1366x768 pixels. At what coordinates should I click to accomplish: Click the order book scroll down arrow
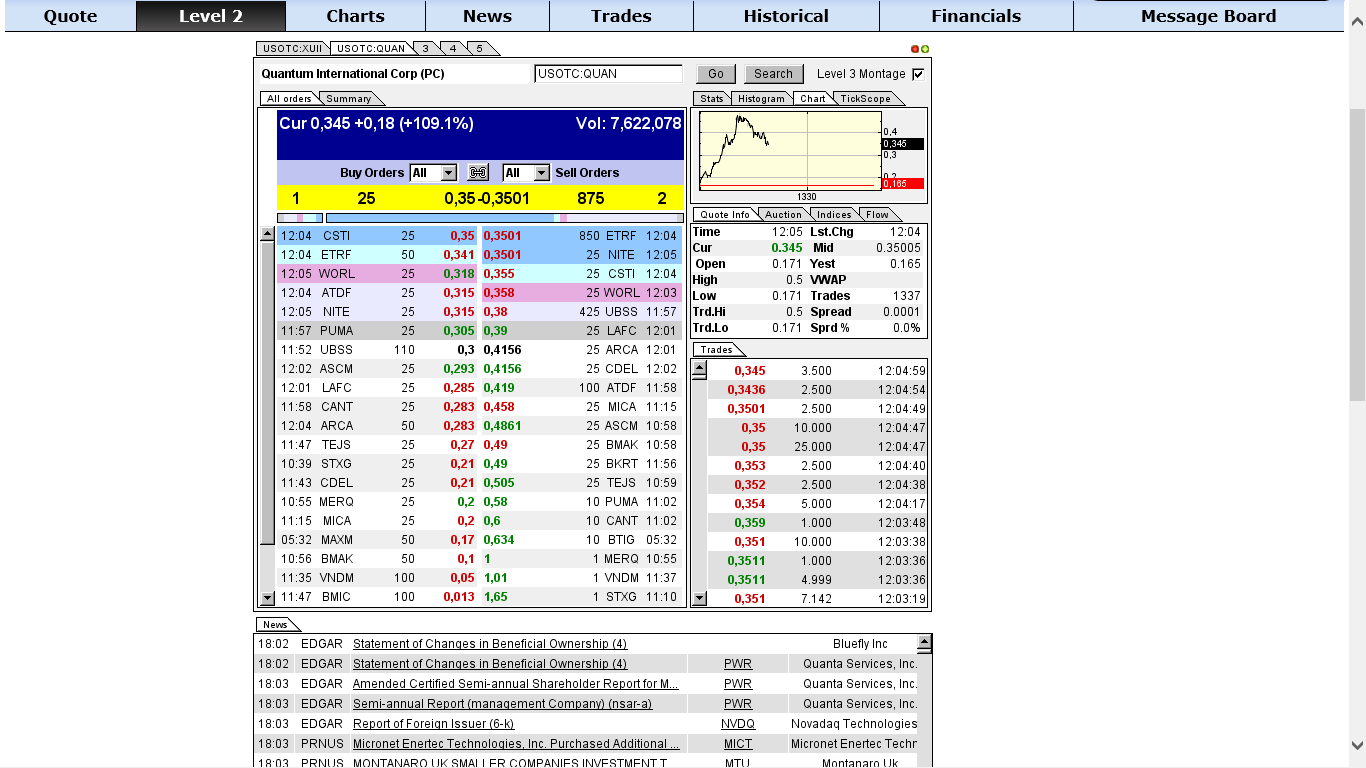(267, 598)
